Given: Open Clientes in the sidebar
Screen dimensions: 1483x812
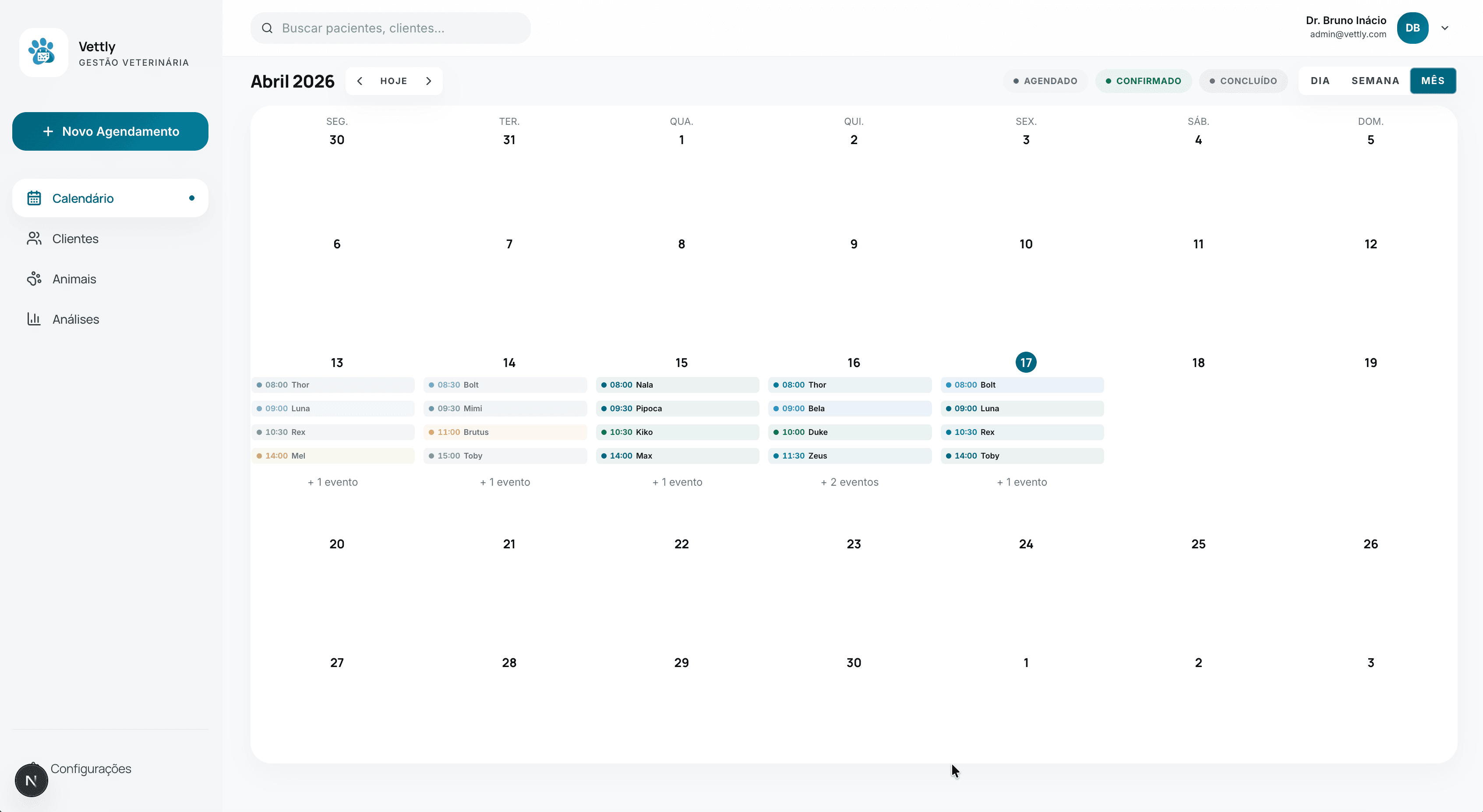Looking at the screenshot, I should [x=110, y=238].
